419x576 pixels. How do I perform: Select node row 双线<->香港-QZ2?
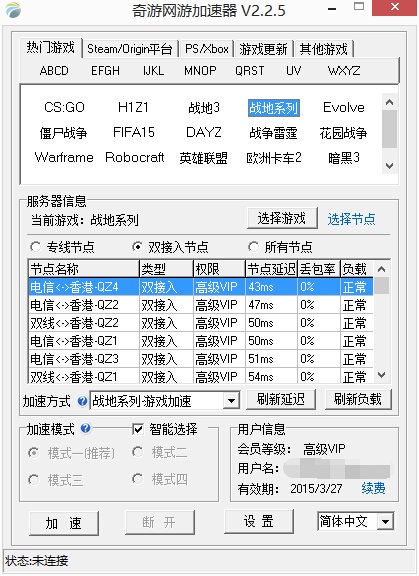pyautogui.click(x=201, y=323)
